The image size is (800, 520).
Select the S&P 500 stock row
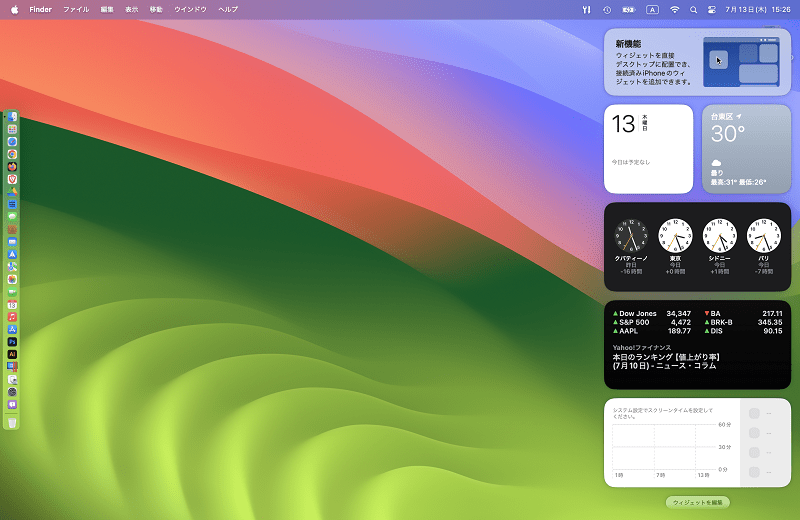pyautogui.click(x=652, y=323)
